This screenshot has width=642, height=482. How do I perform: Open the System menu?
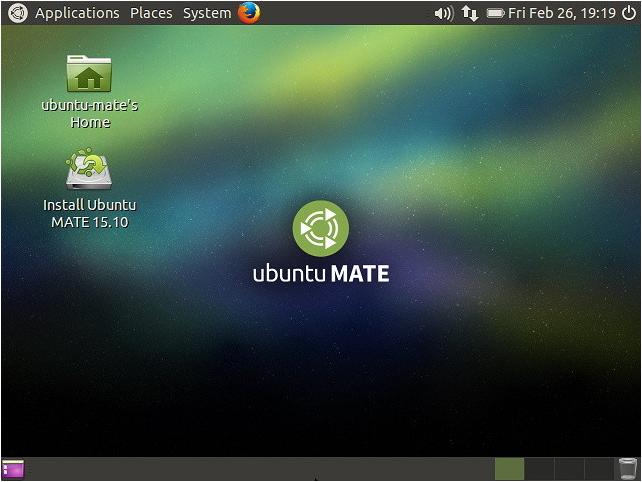coord(207,13)
